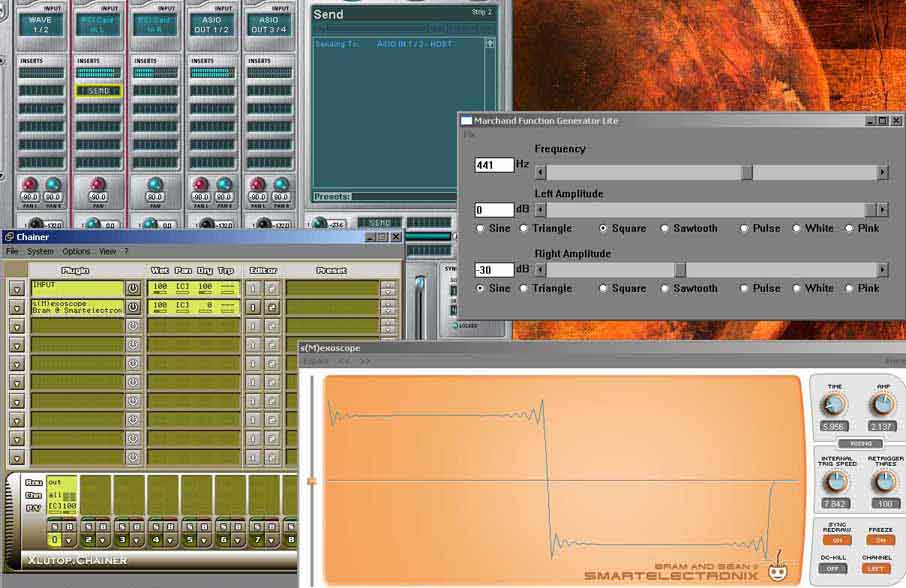
Task: Toggle power button for INPUT plugin in Chainer
Action: point(133,288)
